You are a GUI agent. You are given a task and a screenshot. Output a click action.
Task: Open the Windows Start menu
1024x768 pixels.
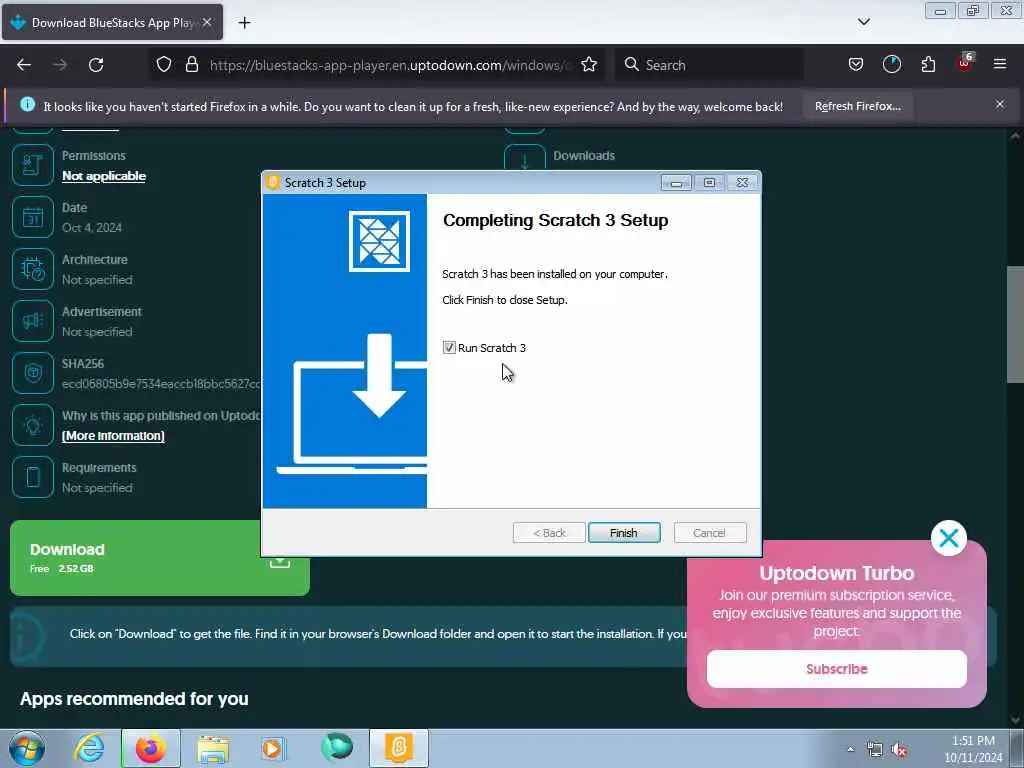click(27, 748)
